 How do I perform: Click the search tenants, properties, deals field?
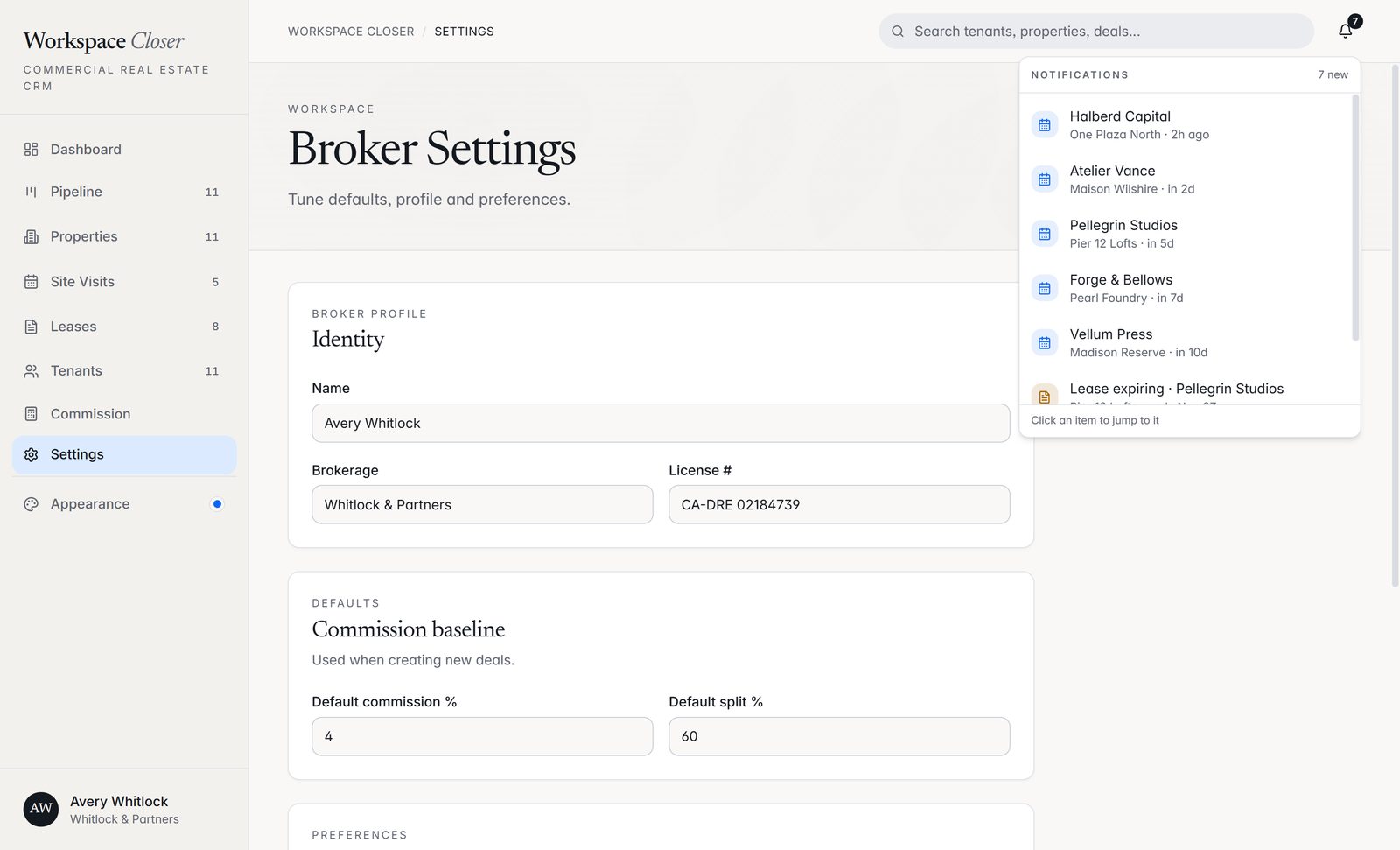(x=1096, y=32)
